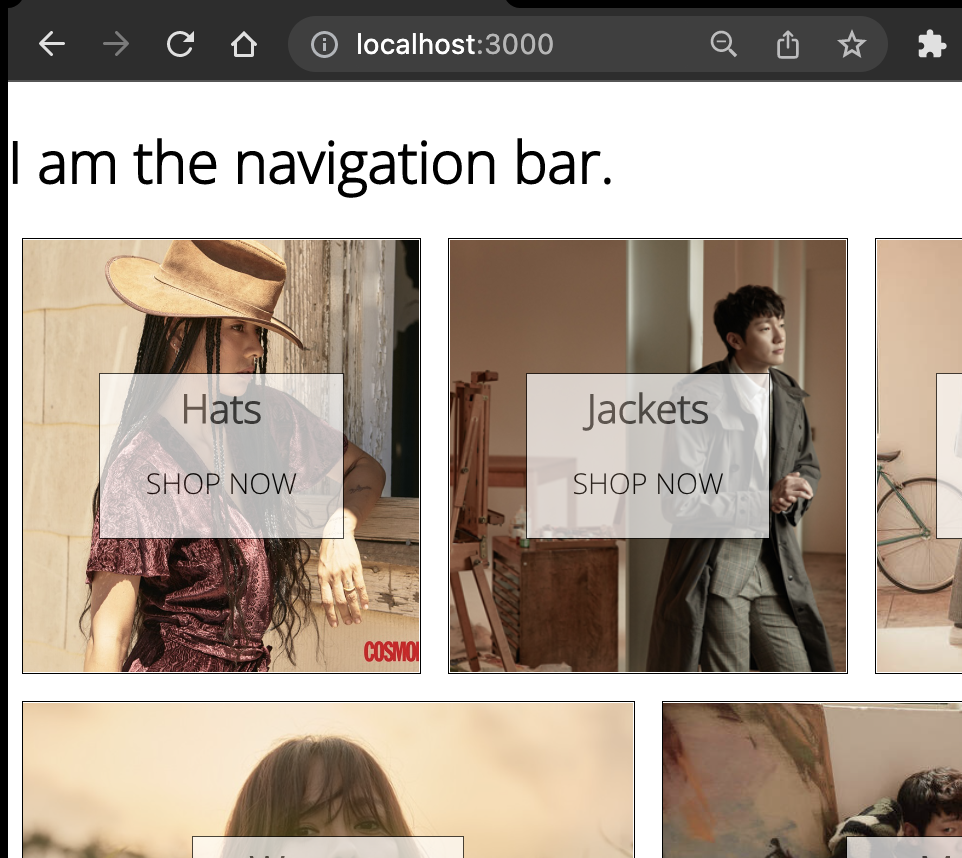Select the Jackets image of the man in the coat
Image resolution: width=962 pixels, height=858 pixels.
pyautogui.click(x=648, y=456)
